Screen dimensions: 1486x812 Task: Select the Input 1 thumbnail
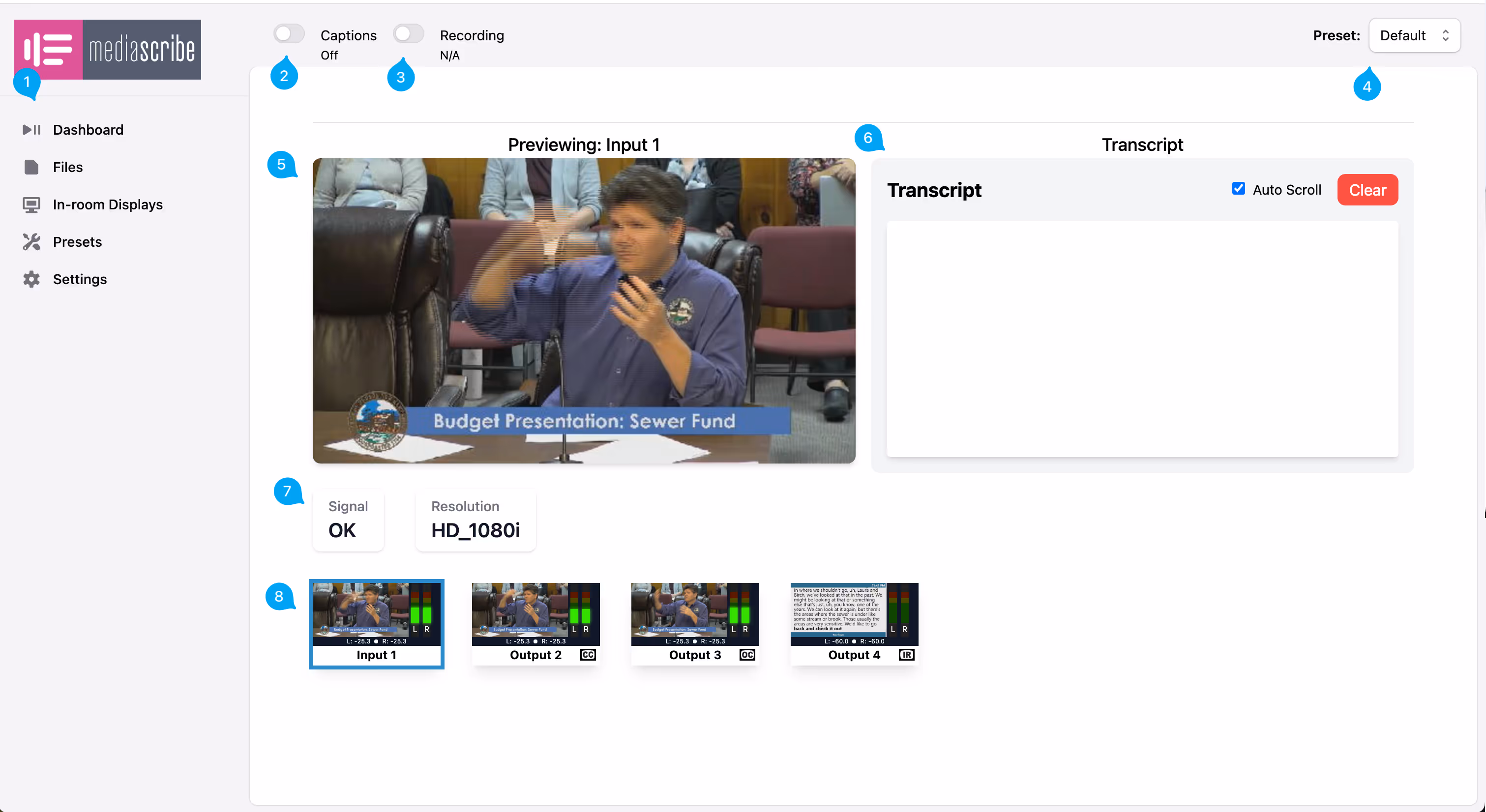click(376, 614)
